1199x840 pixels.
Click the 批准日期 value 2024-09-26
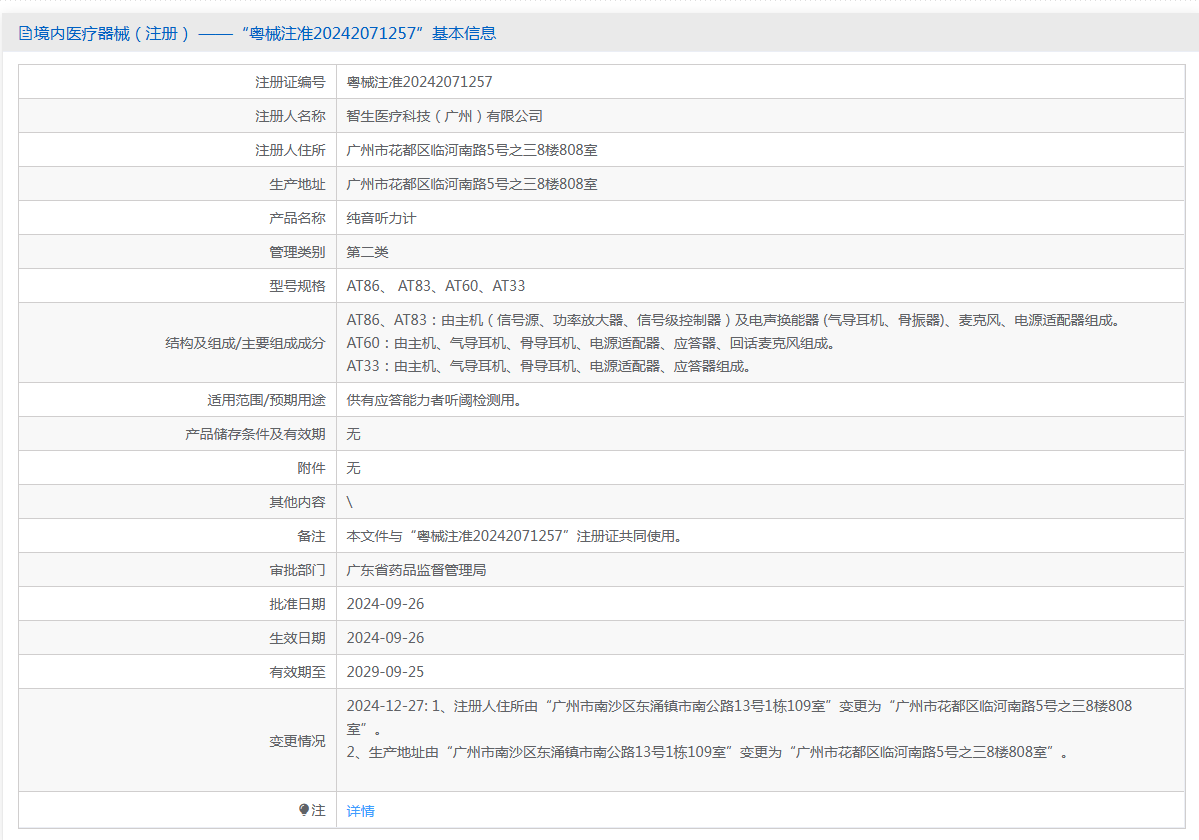click(x=385, y=604)
